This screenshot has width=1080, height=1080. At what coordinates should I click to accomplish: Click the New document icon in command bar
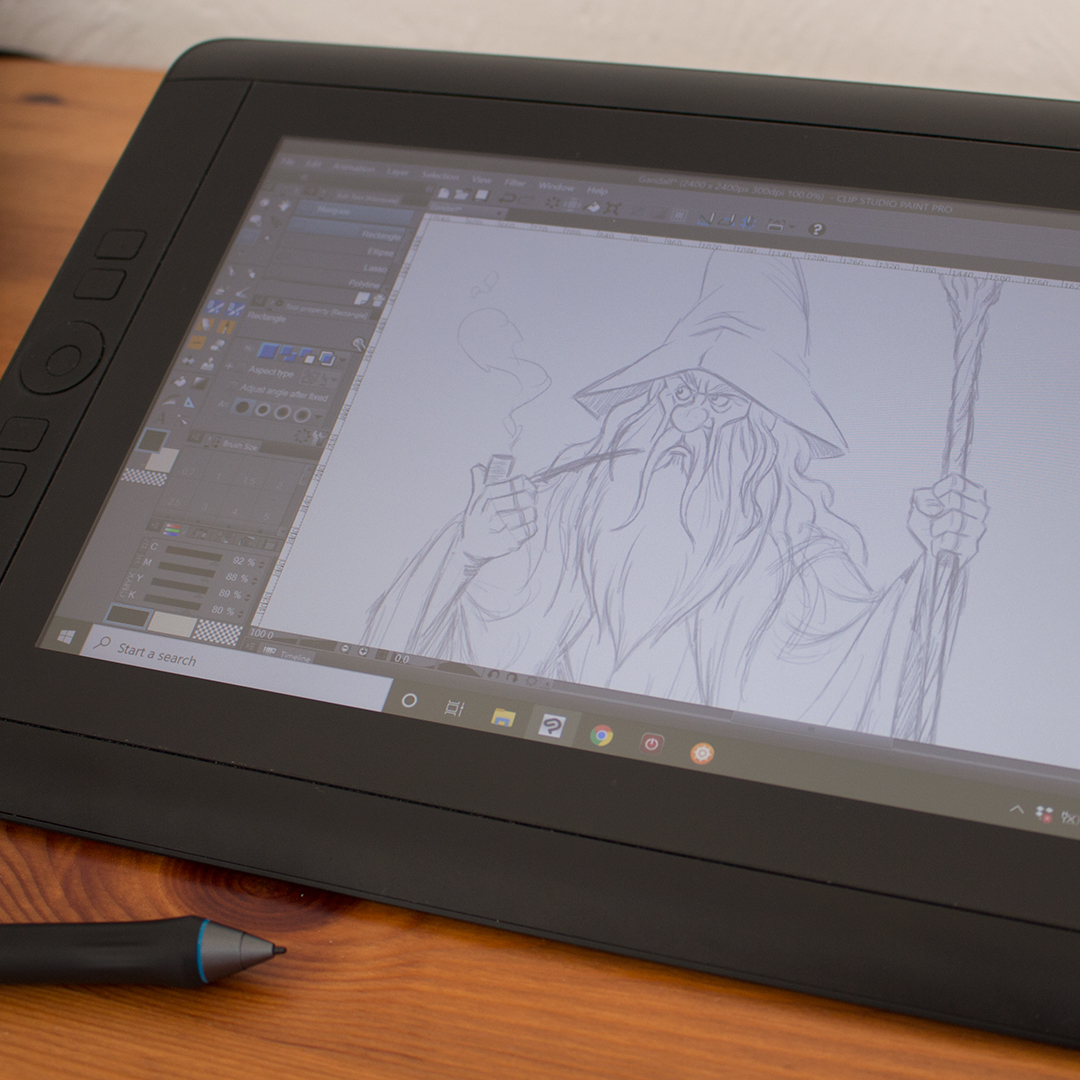point(444,194)
